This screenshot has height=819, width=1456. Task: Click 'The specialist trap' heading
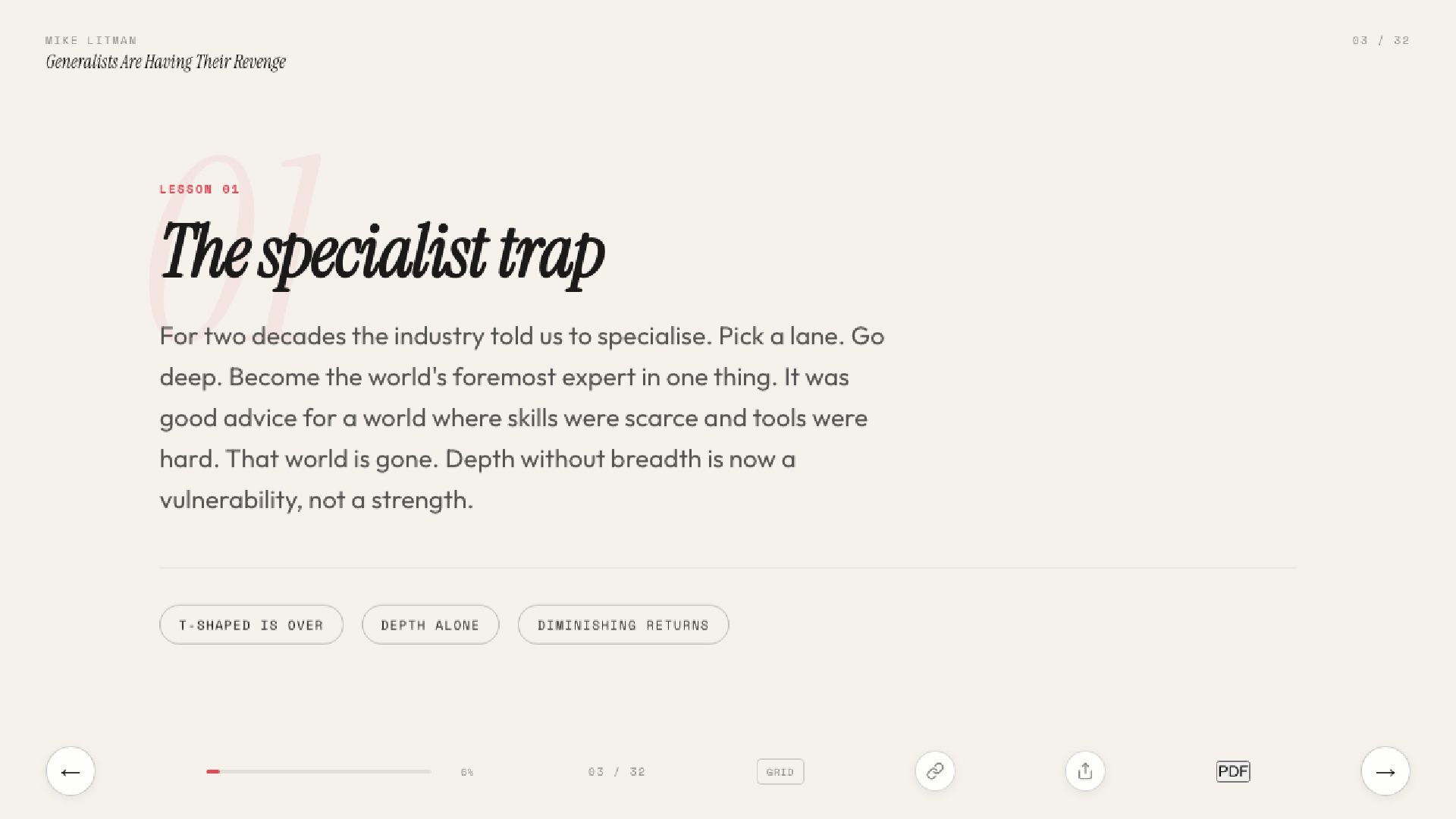pyautogui.click(x=382, y=253)
